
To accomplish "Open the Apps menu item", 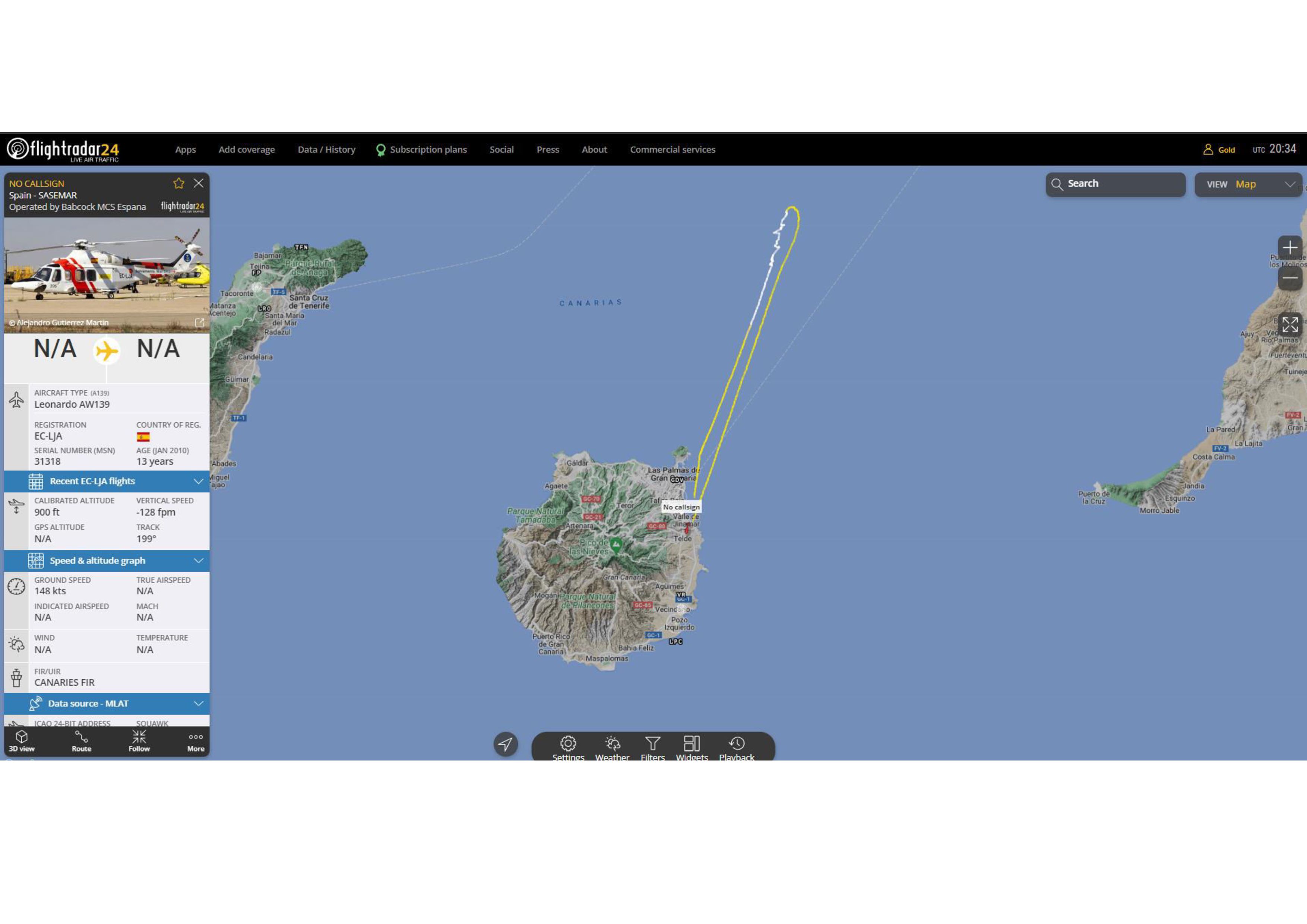I will coord(185,150).
